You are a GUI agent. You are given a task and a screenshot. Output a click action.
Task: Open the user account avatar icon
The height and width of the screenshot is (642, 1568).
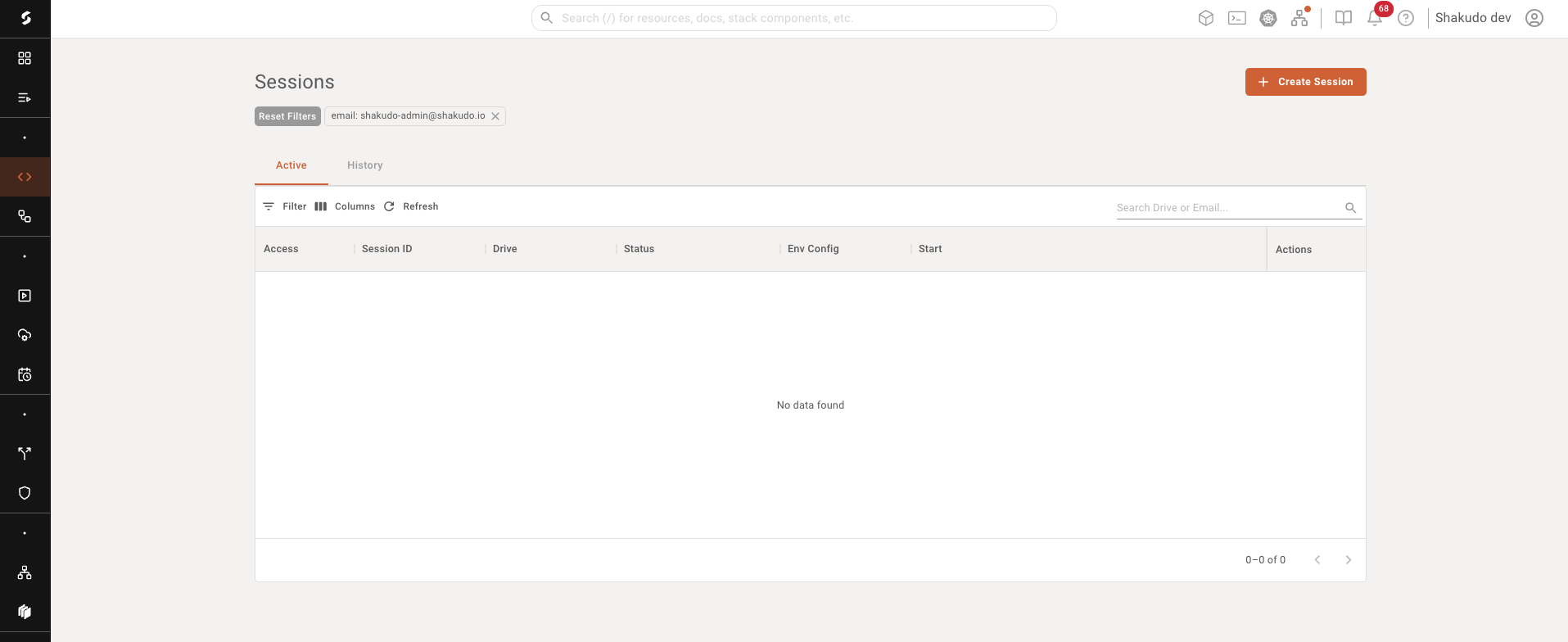(x=1534, y=18)
